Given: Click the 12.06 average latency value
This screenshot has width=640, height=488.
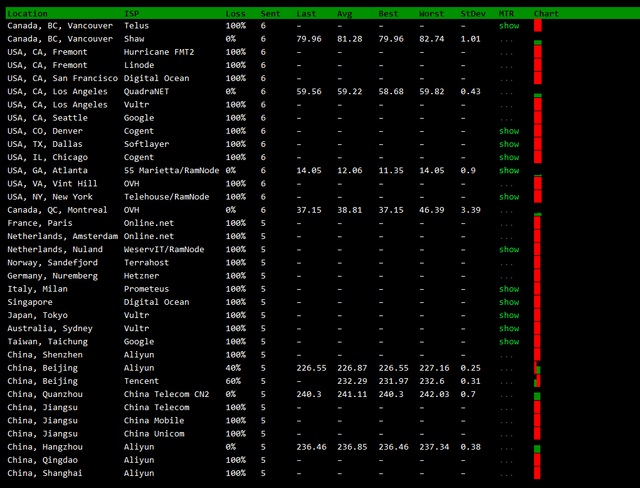Looking at the screenshot, I should tap(349, 171).
